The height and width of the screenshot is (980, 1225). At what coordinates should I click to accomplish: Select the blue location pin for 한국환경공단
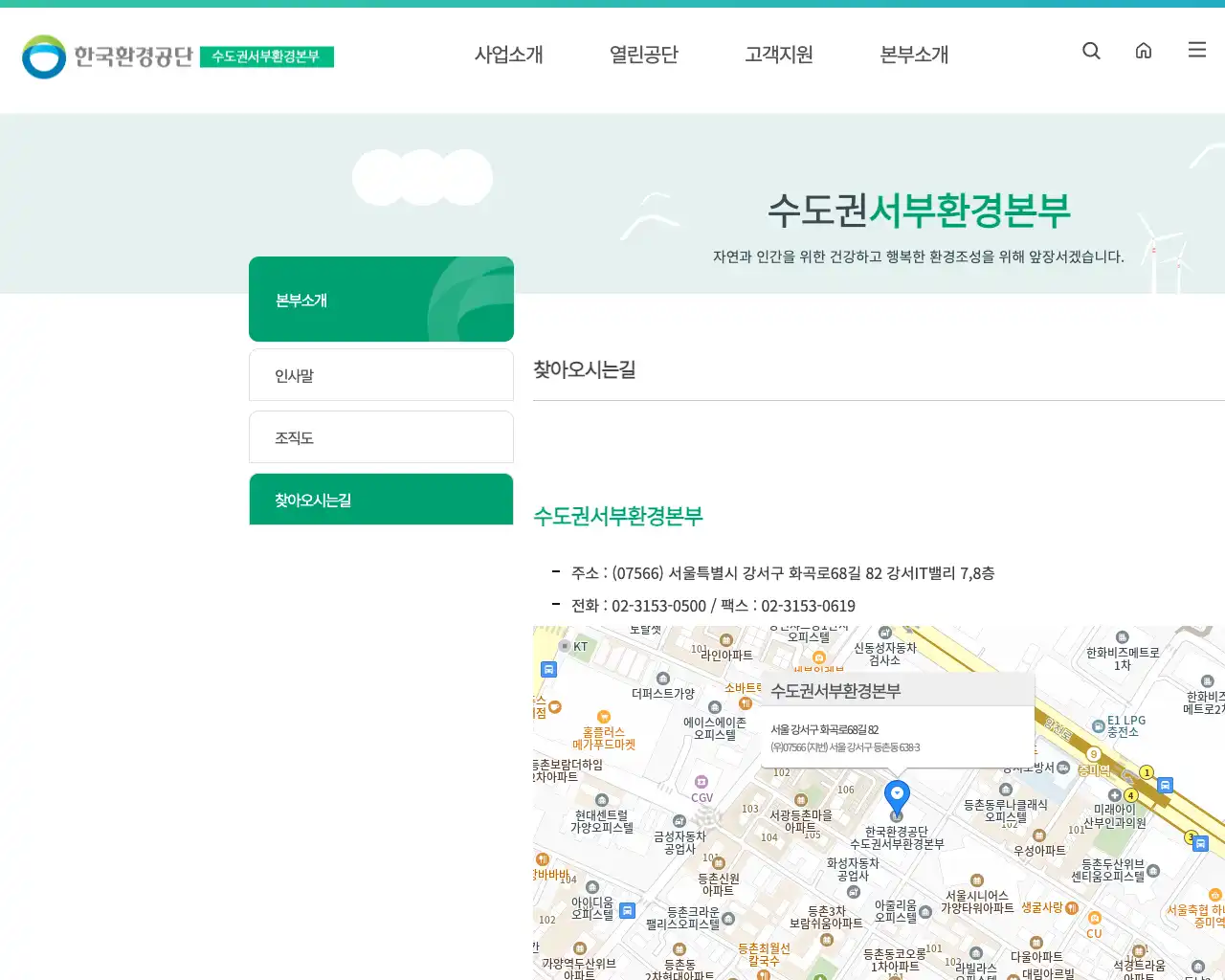[896, 792]
